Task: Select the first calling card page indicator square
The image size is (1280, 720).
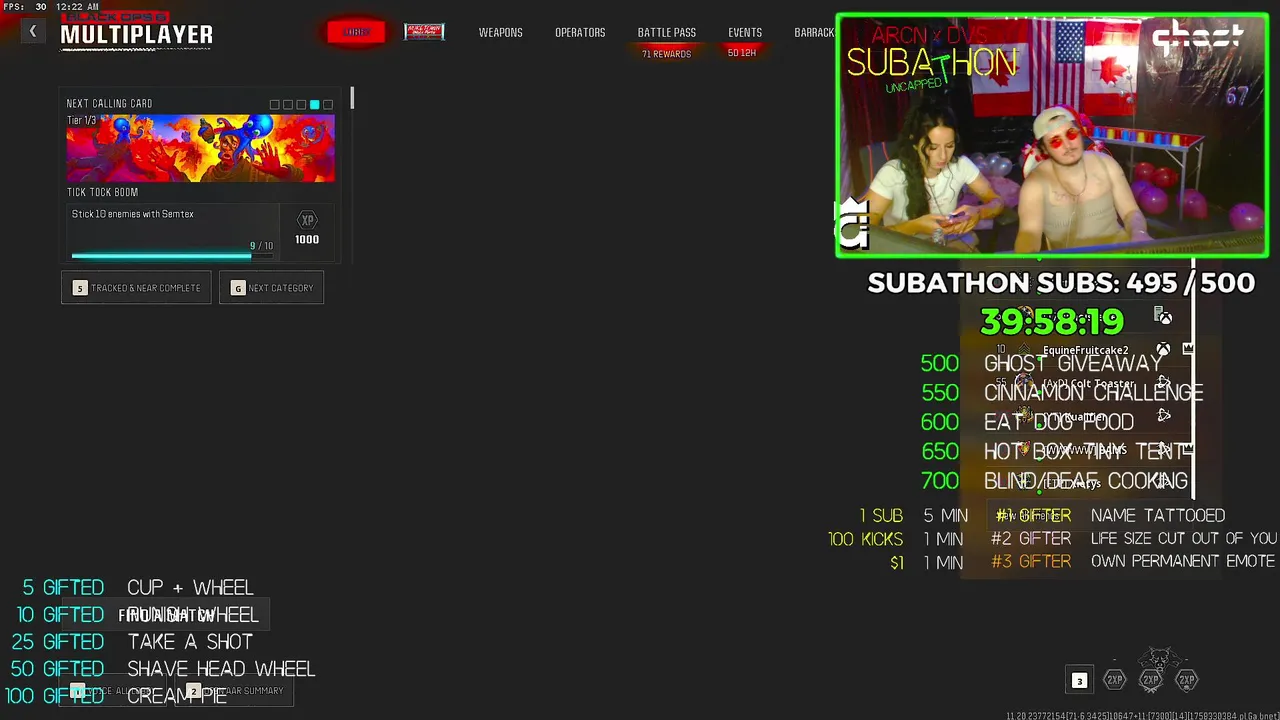Action: pyautogui.click(x=274, y=105)
